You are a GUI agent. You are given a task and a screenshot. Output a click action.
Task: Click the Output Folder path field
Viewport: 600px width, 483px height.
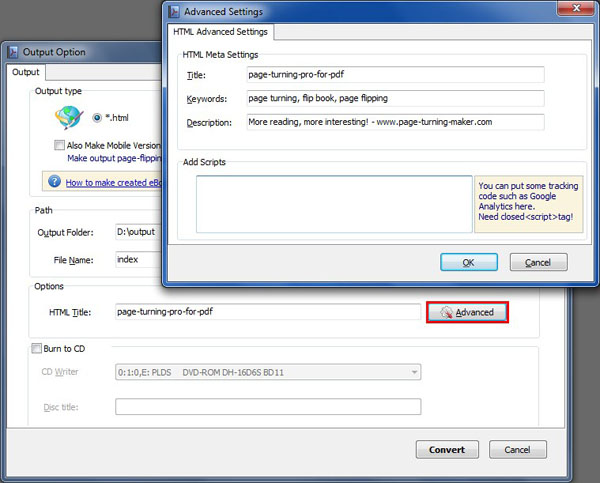pyautogui.click(x=139, y=232)
